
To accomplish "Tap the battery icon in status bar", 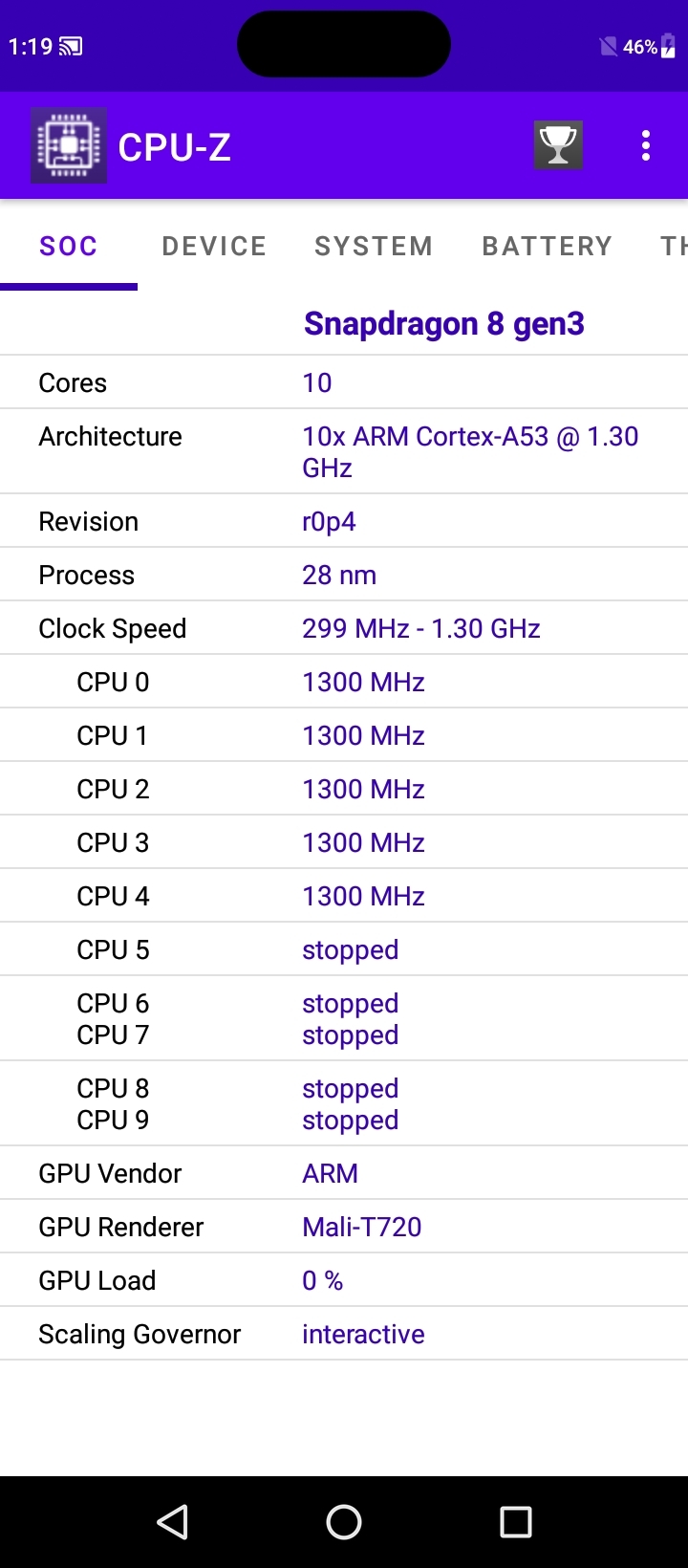I will (x=668, y=47).
